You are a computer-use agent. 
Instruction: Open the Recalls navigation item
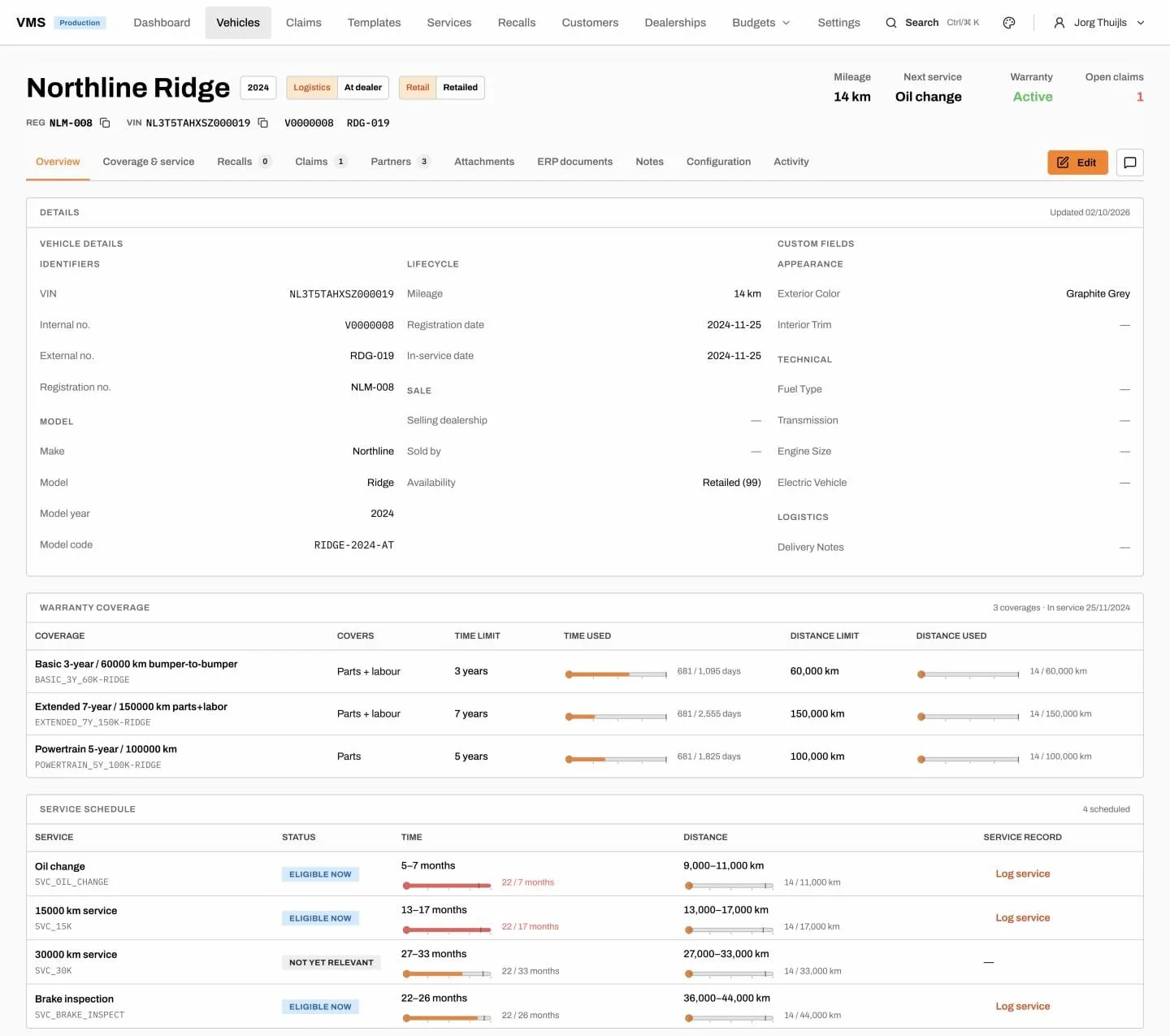coord(517,23)
